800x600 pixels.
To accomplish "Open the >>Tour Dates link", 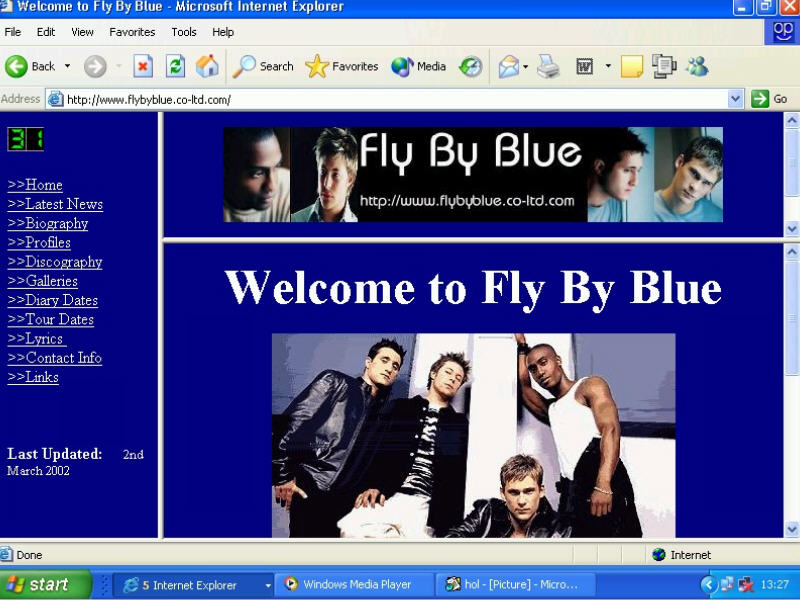I will 51,319.
